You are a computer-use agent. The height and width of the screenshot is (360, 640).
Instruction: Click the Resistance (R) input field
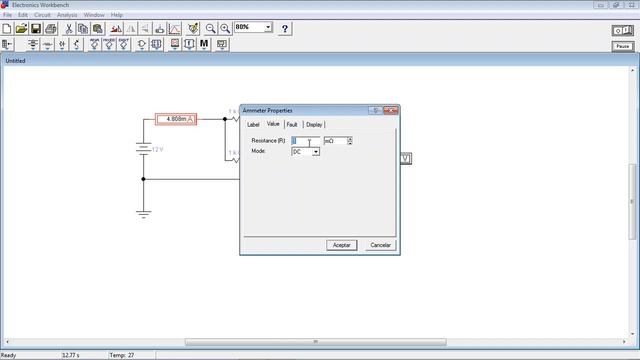click(306, 141)
